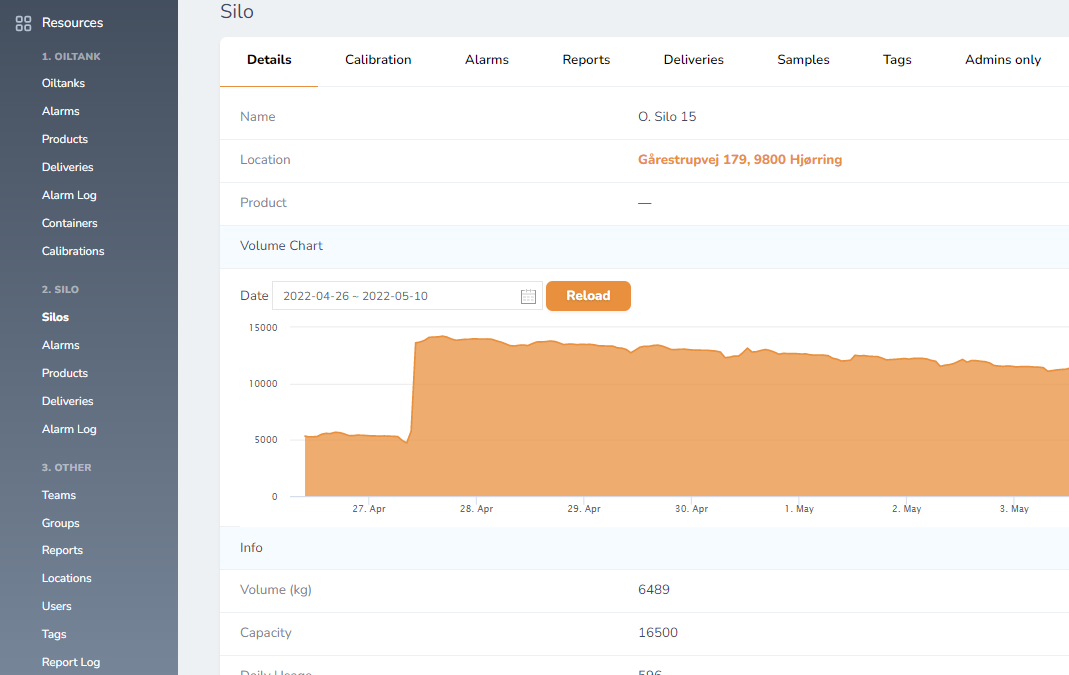This screenshot has width=1069, height=675.
Task: Click the silo name 'O. Silo 15'
Action: [667, 117]
